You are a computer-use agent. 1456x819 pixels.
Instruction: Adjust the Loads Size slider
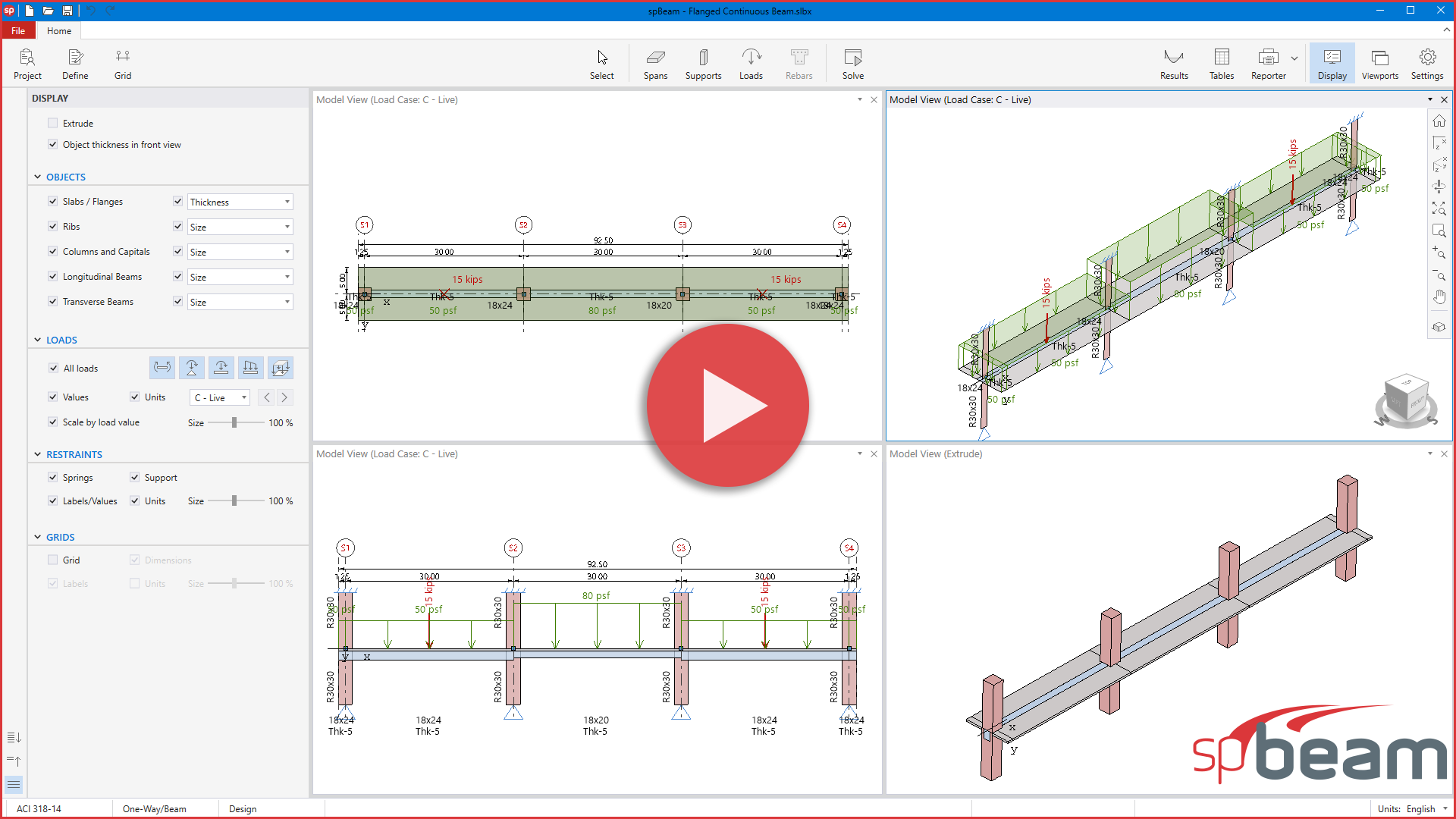[234, 422]
